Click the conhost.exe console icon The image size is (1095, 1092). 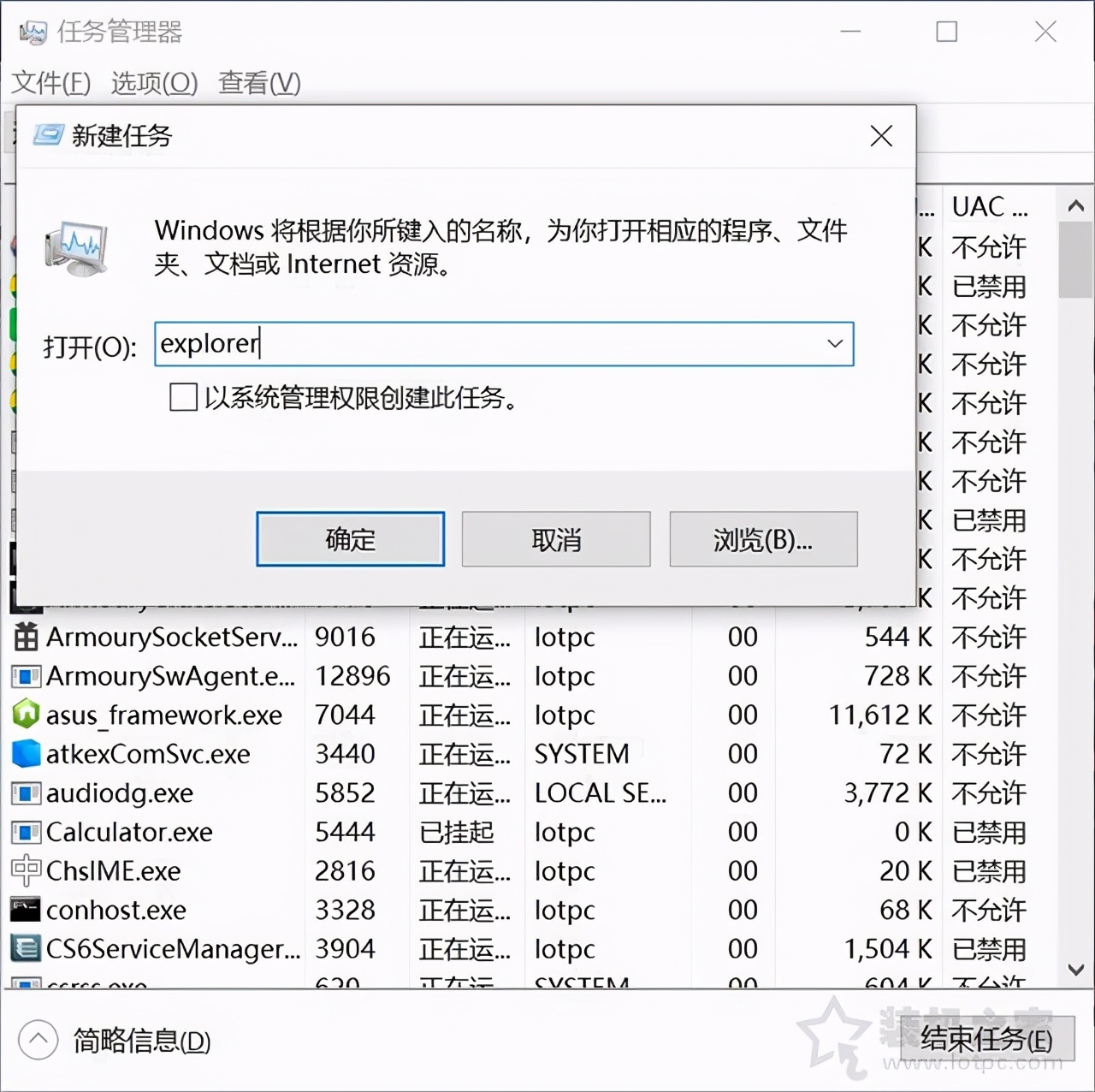coord(25,910)
